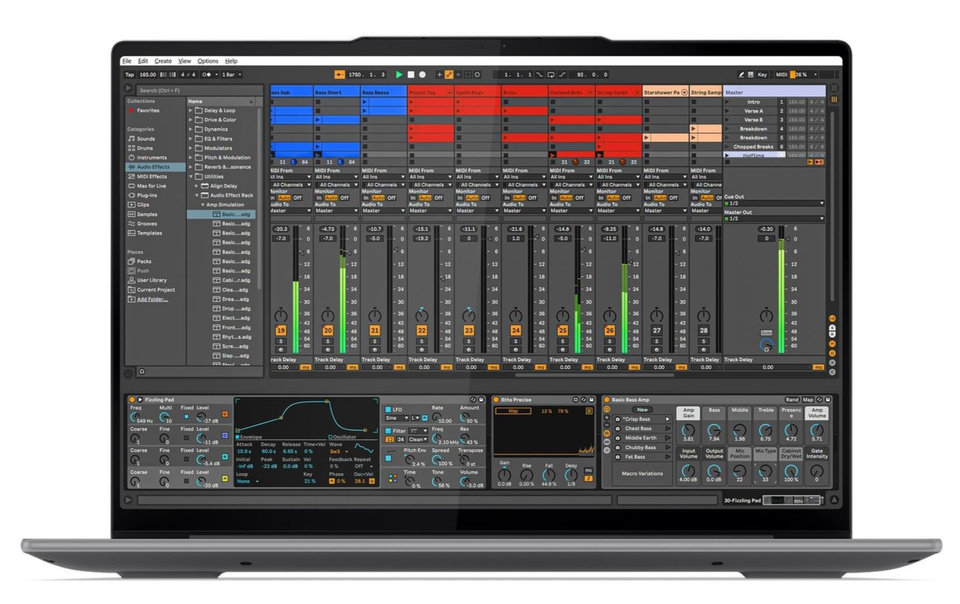Expand the Delay & Loop folder
This screenshot has width=960, height=604.
click(x=191, y=110)
